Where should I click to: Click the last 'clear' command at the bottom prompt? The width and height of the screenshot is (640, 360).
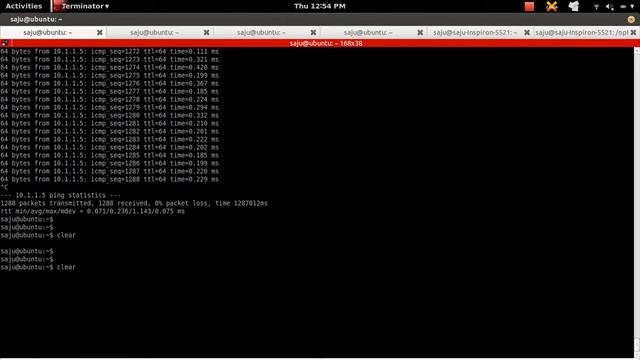tap(66, 267)
